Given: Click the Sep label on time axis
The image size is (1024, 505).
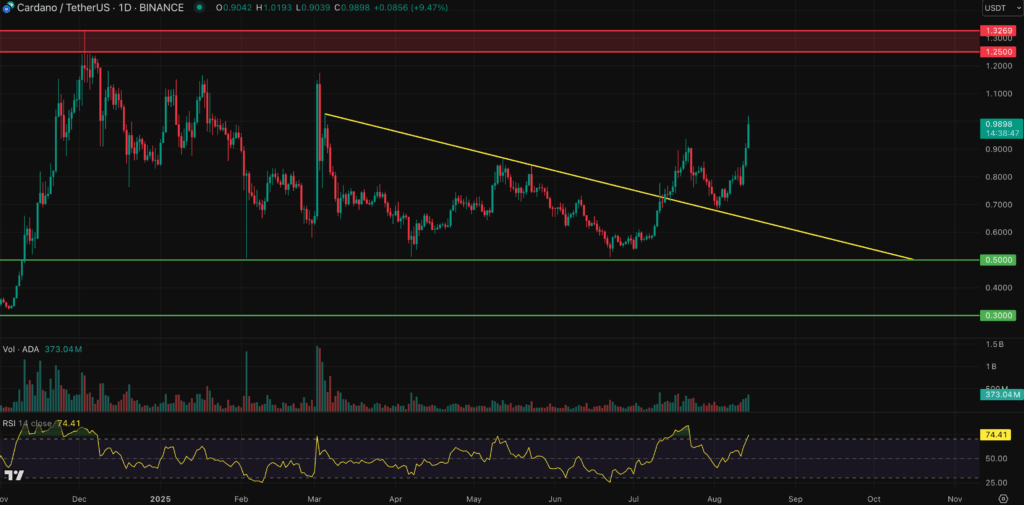Looking at the screenshot, I should point(795,498).
